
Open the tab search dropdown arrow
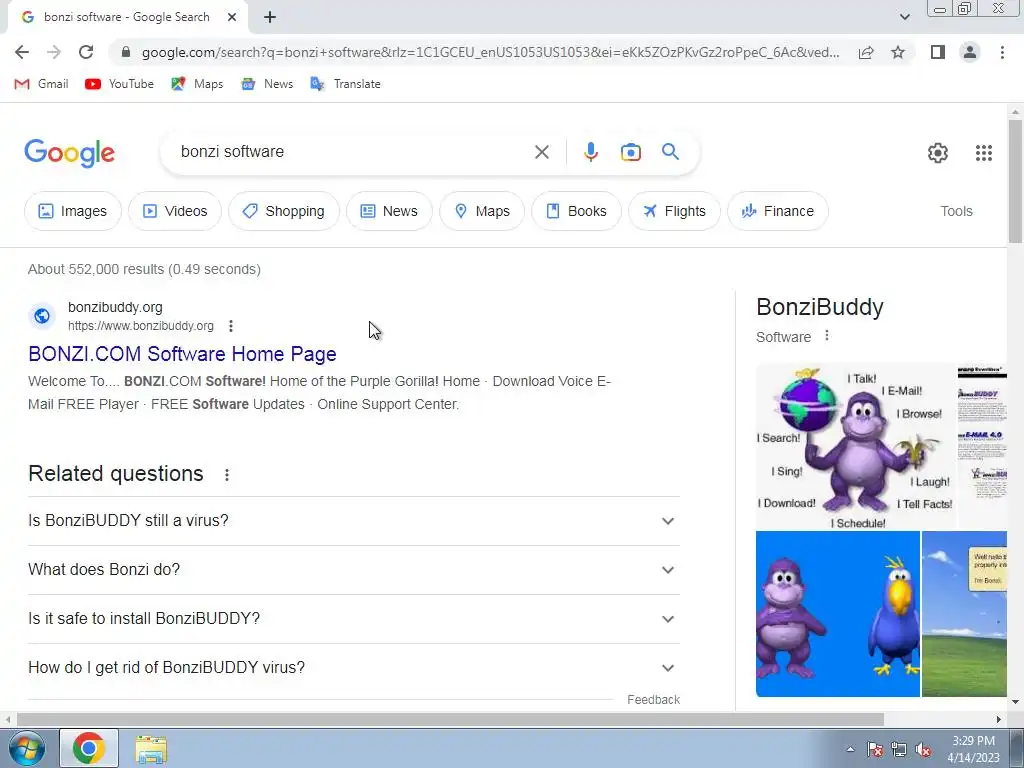coord(904,17)
